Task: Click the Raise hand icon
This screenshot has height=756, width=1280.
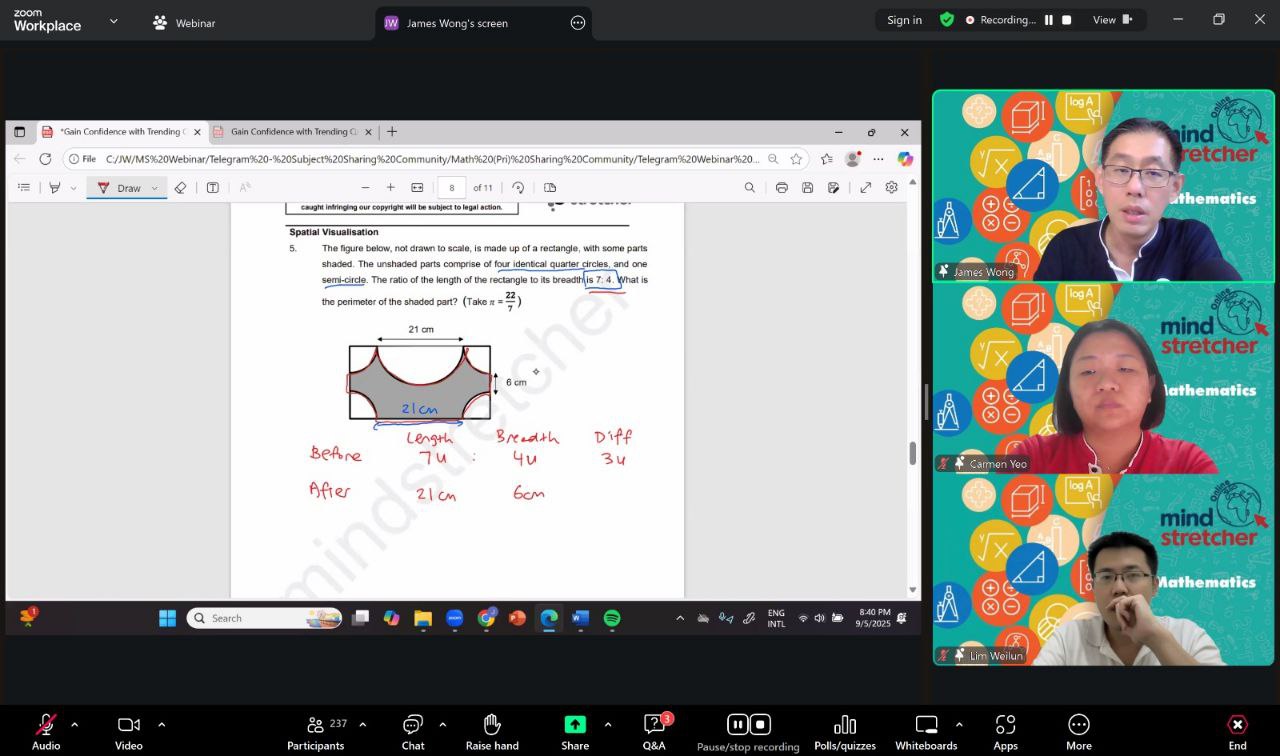Action: pos(491,730)
